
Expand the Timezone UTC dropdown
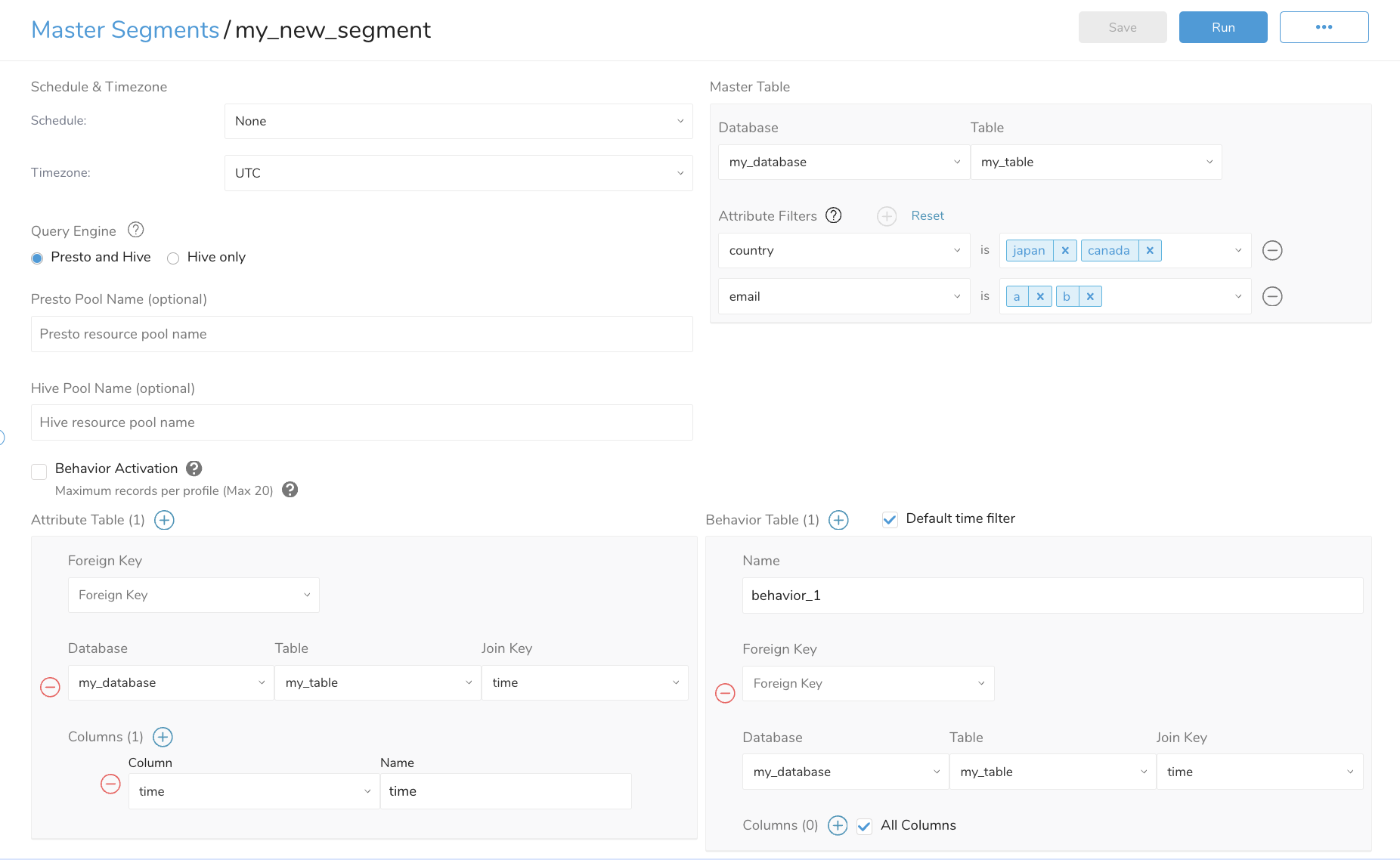pyautogui.click(x=458, y=173)
